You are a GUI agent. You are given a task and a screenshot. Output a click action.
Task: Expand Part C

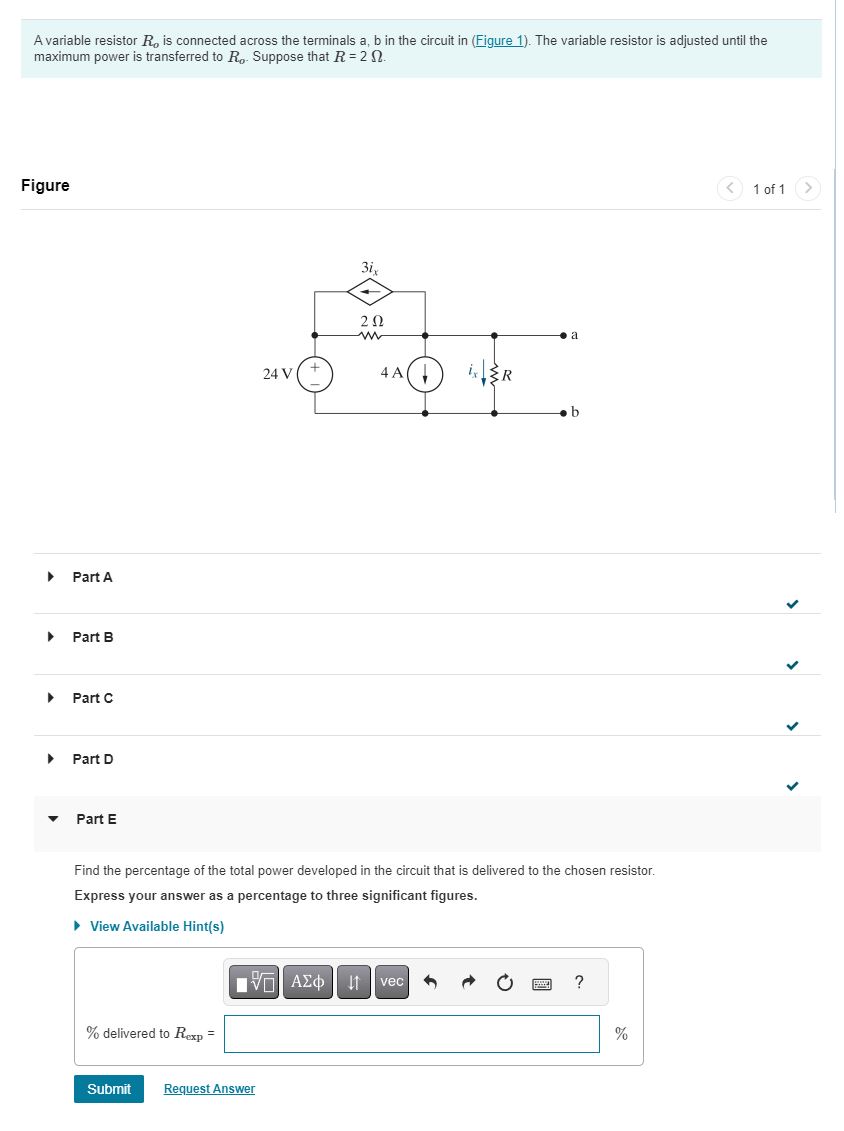pos(92,698)
